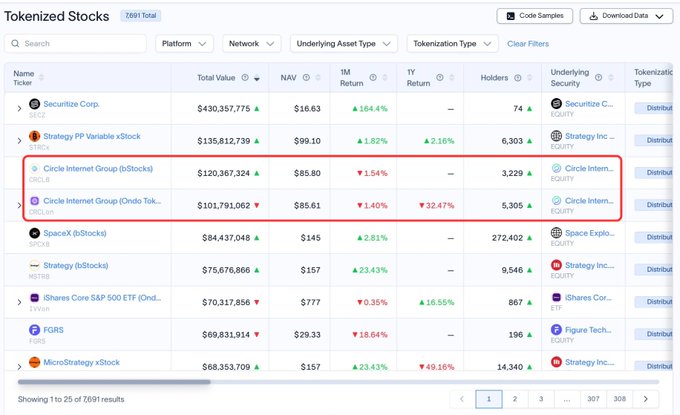Viewport: 680px width, 415px height.
Task: Open the MicroStrategy xStock link
Action: click(82, 362)
